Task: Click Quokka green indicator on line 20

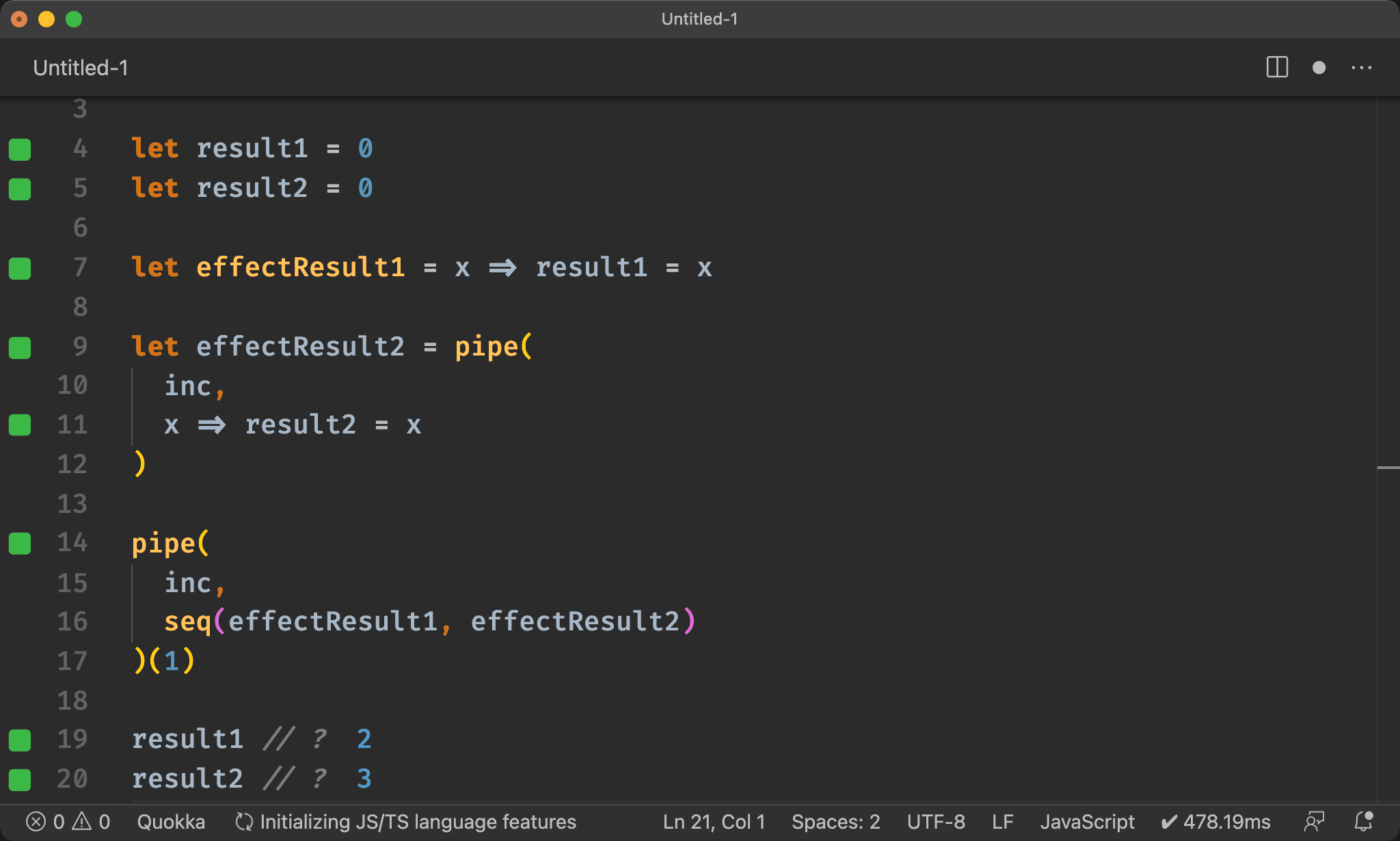Action: (20, 779)
